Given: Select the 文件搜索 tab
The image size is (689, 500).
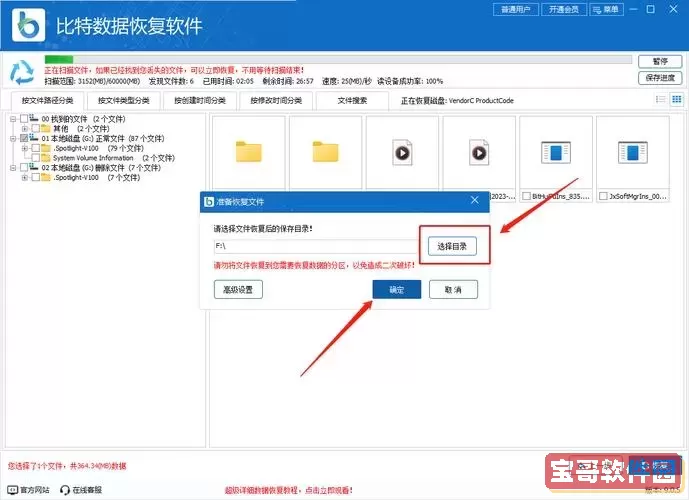Looking at the screenshot, I should pos(352,101).
